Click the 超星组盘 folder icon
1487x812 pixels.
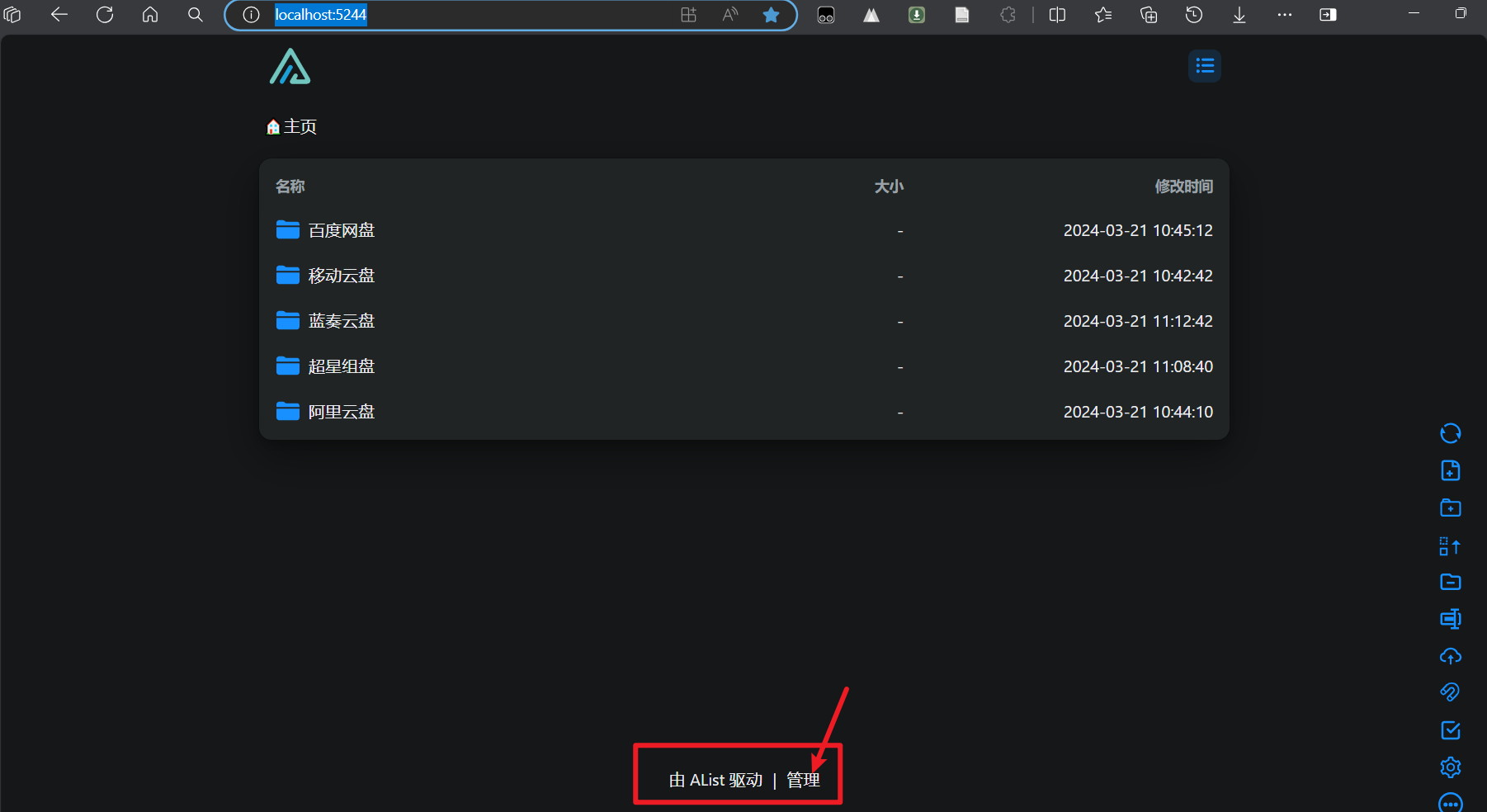tap(288, 366)
